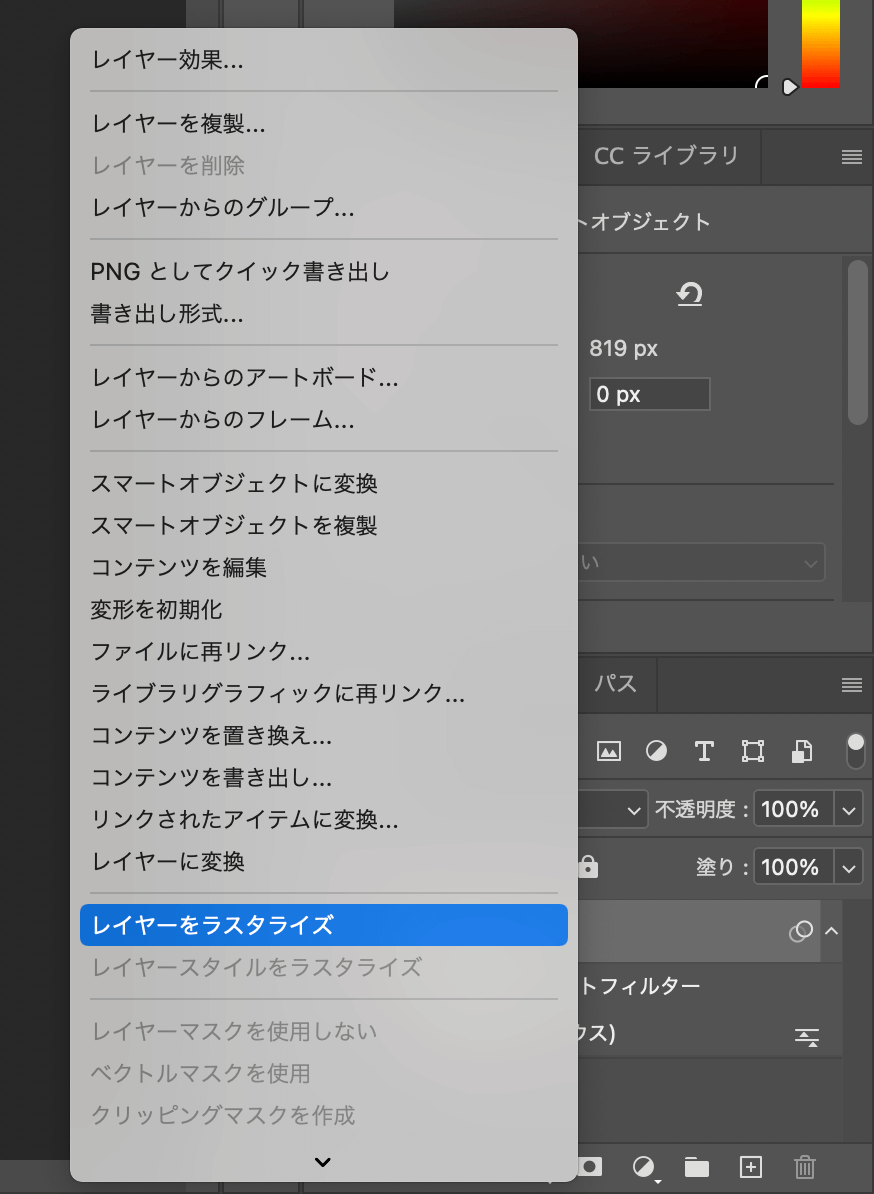
Task: Create new group folder icon
Action: pos(696,1167)
